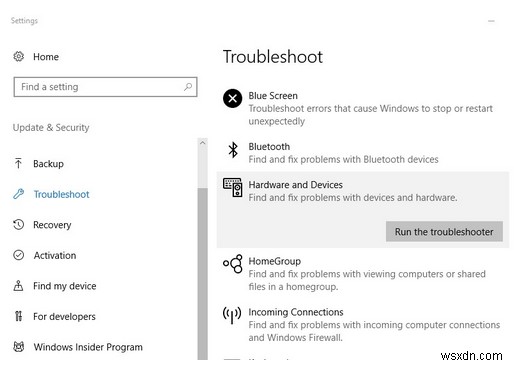Click the search magnifier icon
514x366 pixels.
coord(188,87)
